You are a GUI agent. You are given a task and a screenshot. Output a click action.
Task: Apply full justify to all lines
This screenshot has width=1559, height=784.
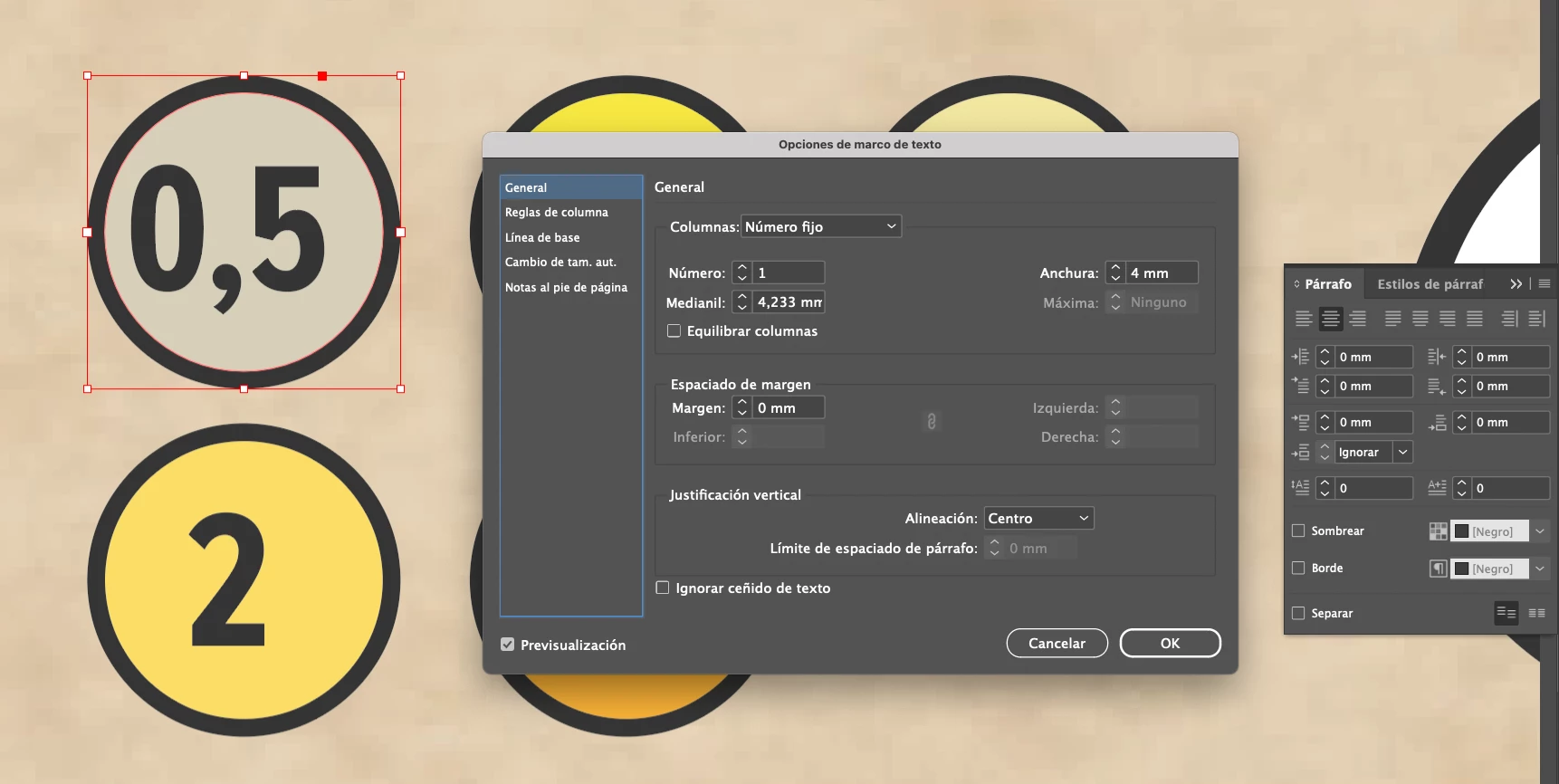point(1475,319)
